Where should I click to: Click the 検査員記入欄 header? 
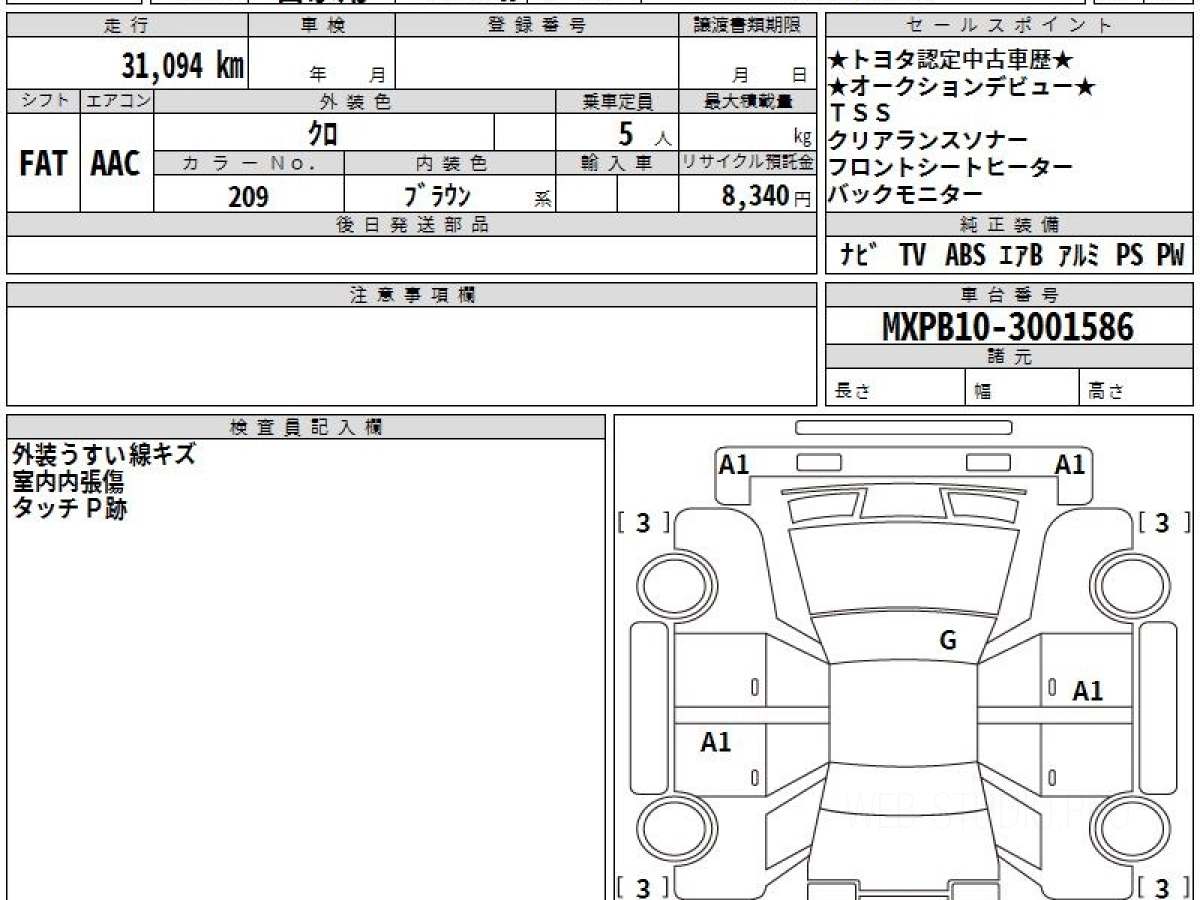[x=306, y=426]
